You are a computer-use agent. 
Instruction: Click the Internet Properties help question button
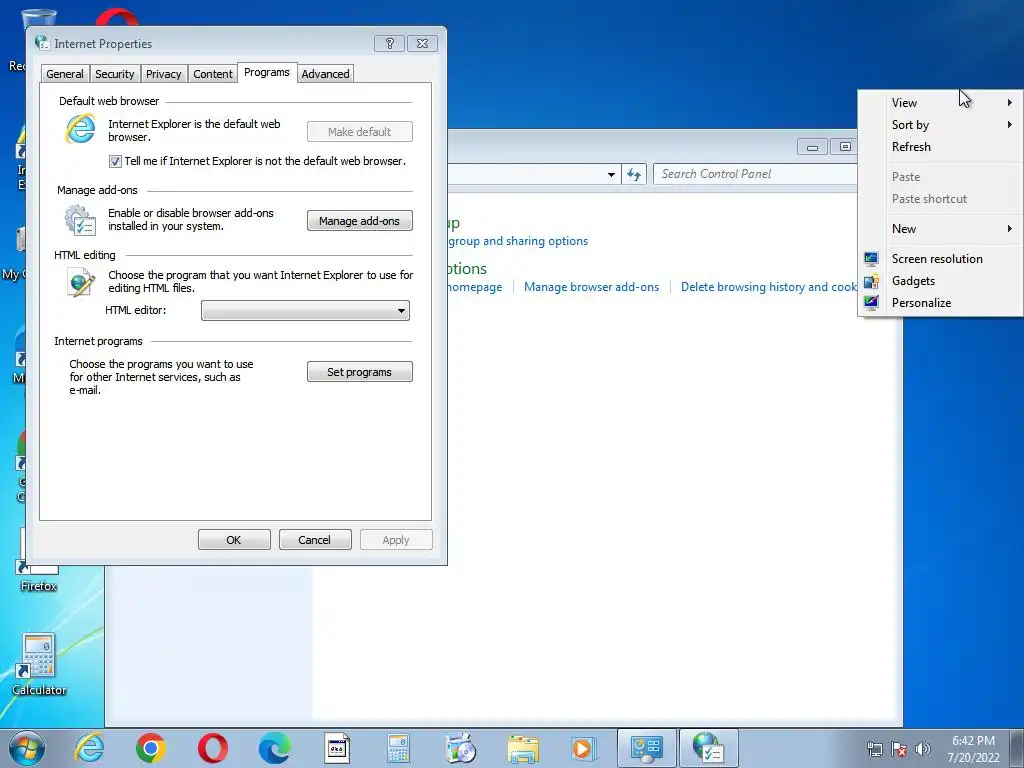click(389, 43)
